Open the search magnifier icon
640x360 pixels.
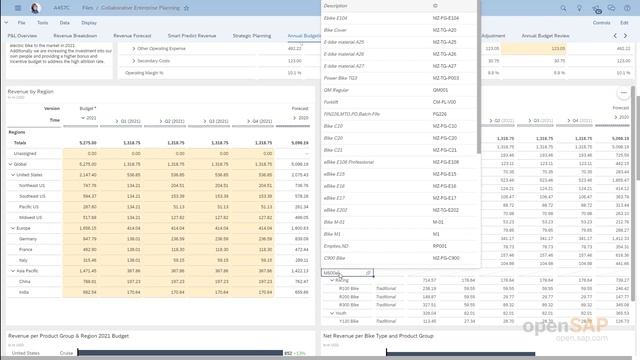pyautogui.click(x=563, y=8)
